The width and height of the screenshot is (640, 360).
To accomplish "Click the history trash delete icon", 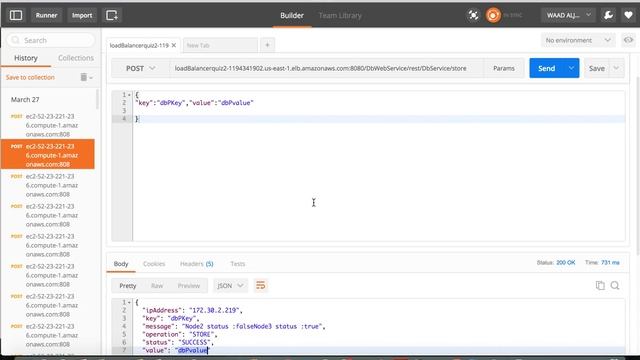I will pos(84,77).
